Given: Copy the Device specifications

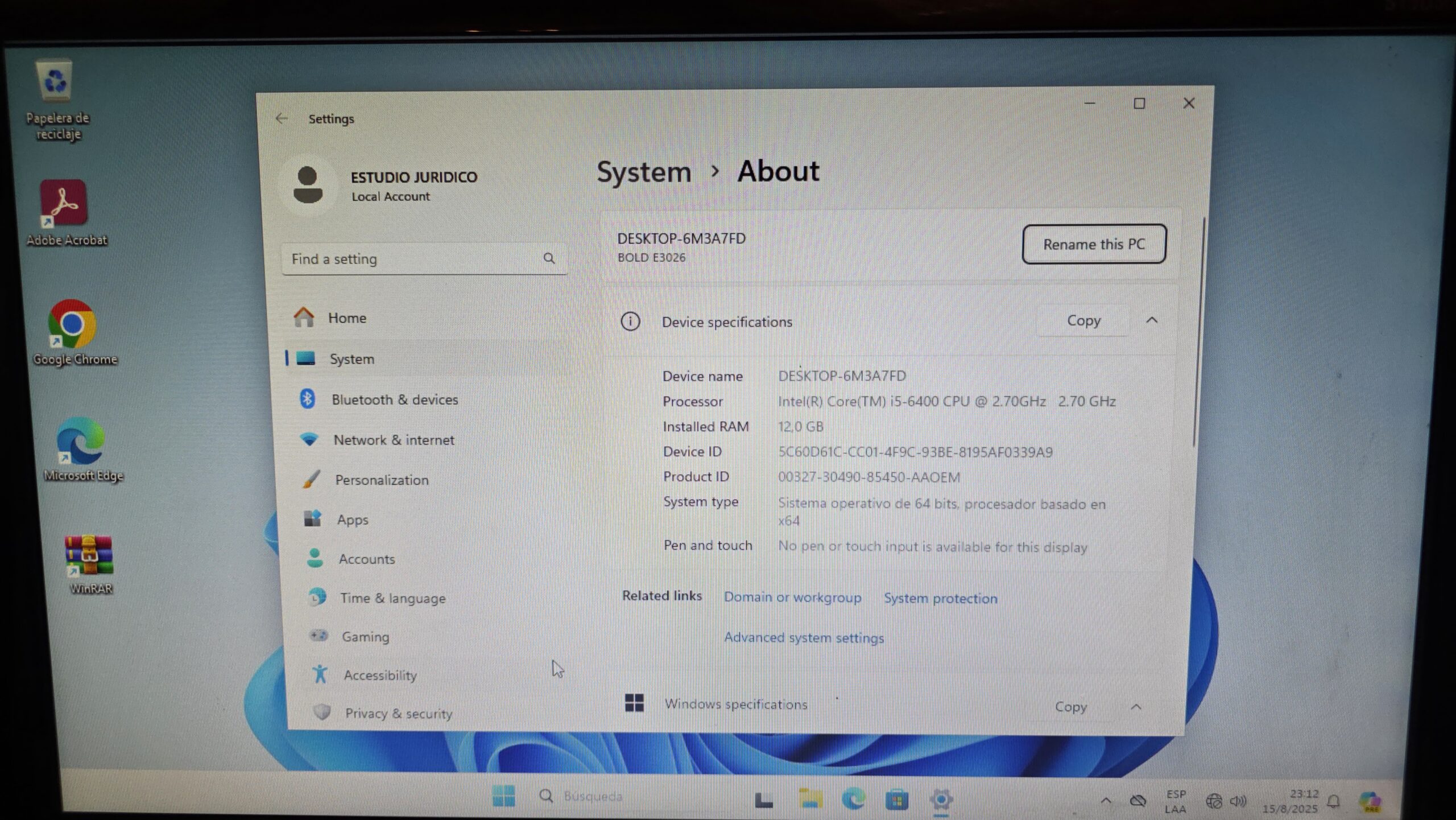Looking at the screenshot, I should (1083, 320).
